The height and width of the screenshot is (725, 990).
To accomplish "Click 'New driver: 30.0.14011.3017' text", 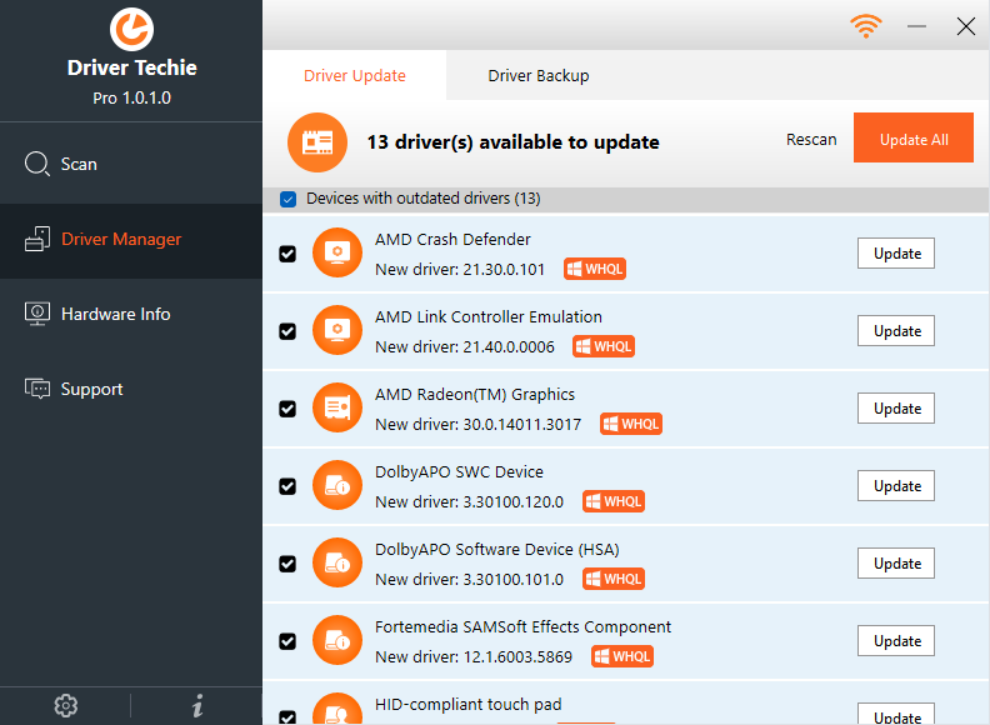I will [478, 424].
